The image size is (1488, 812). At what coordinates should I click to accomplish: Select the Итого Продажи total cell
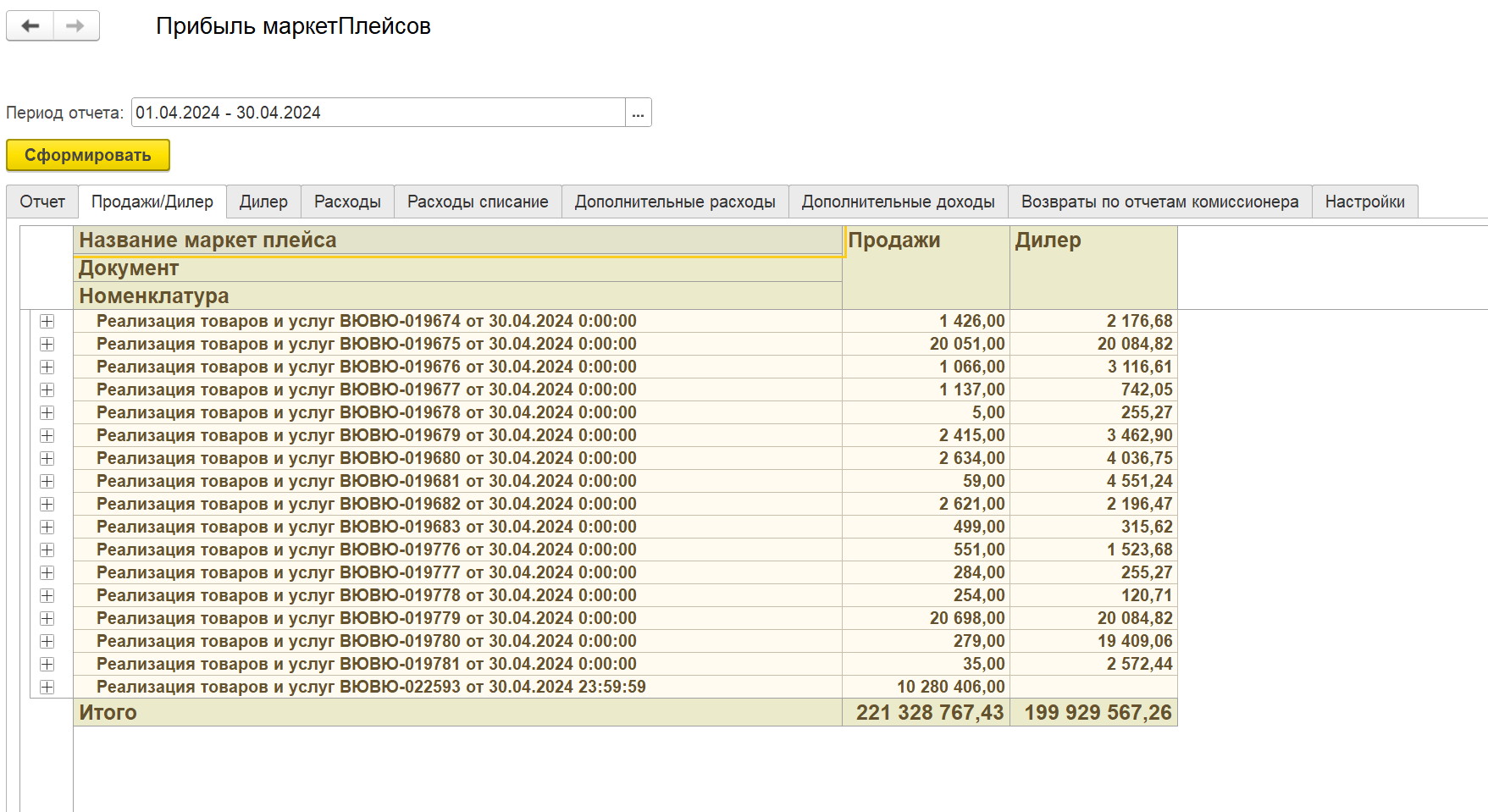click(929, 713)
